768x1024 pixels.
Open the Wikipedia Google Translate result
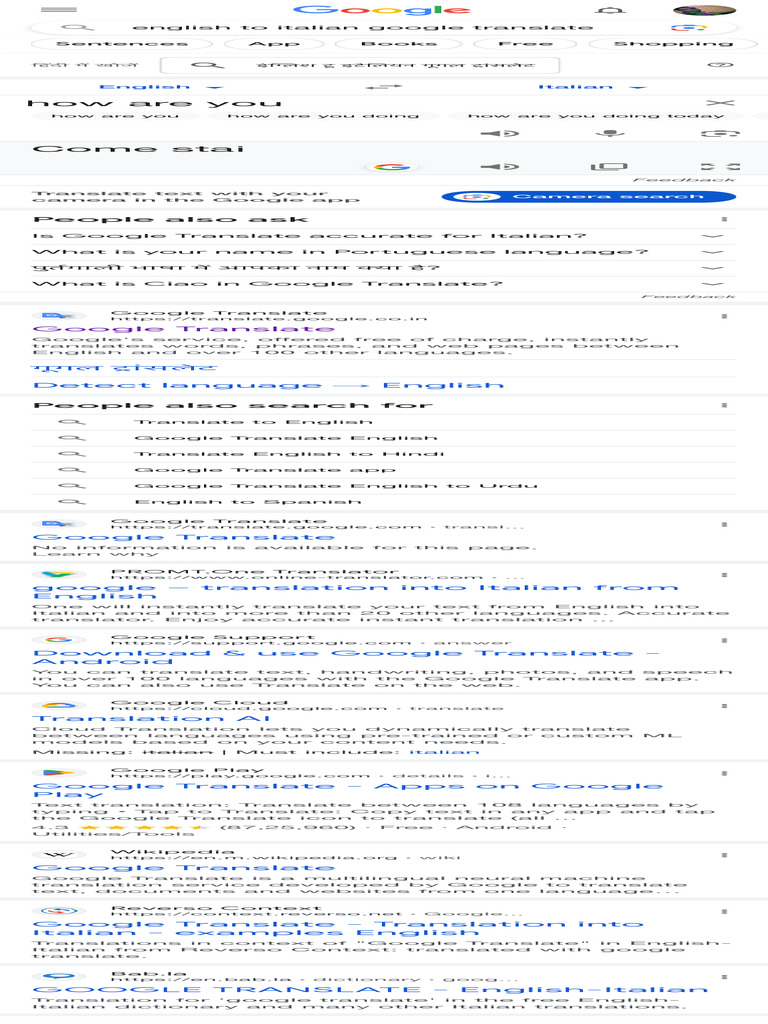click(184, 867)
